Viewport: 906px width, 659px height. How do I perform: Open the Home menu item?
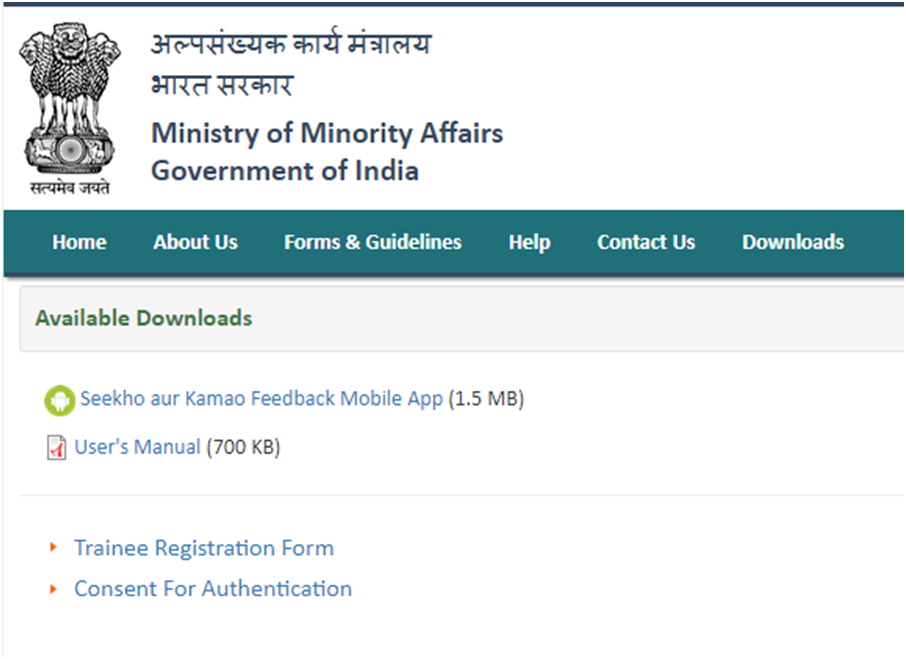tap(79, 242)
